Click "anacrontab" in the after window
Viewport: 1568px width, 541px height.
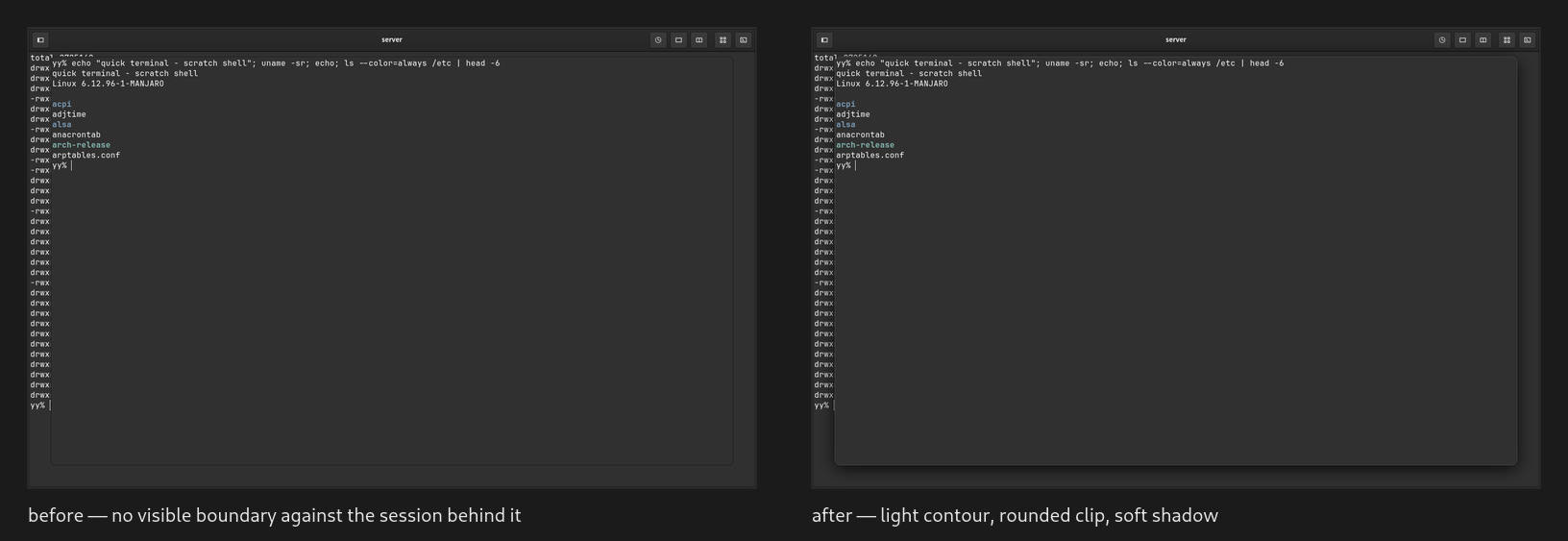[x=860, y=135]
